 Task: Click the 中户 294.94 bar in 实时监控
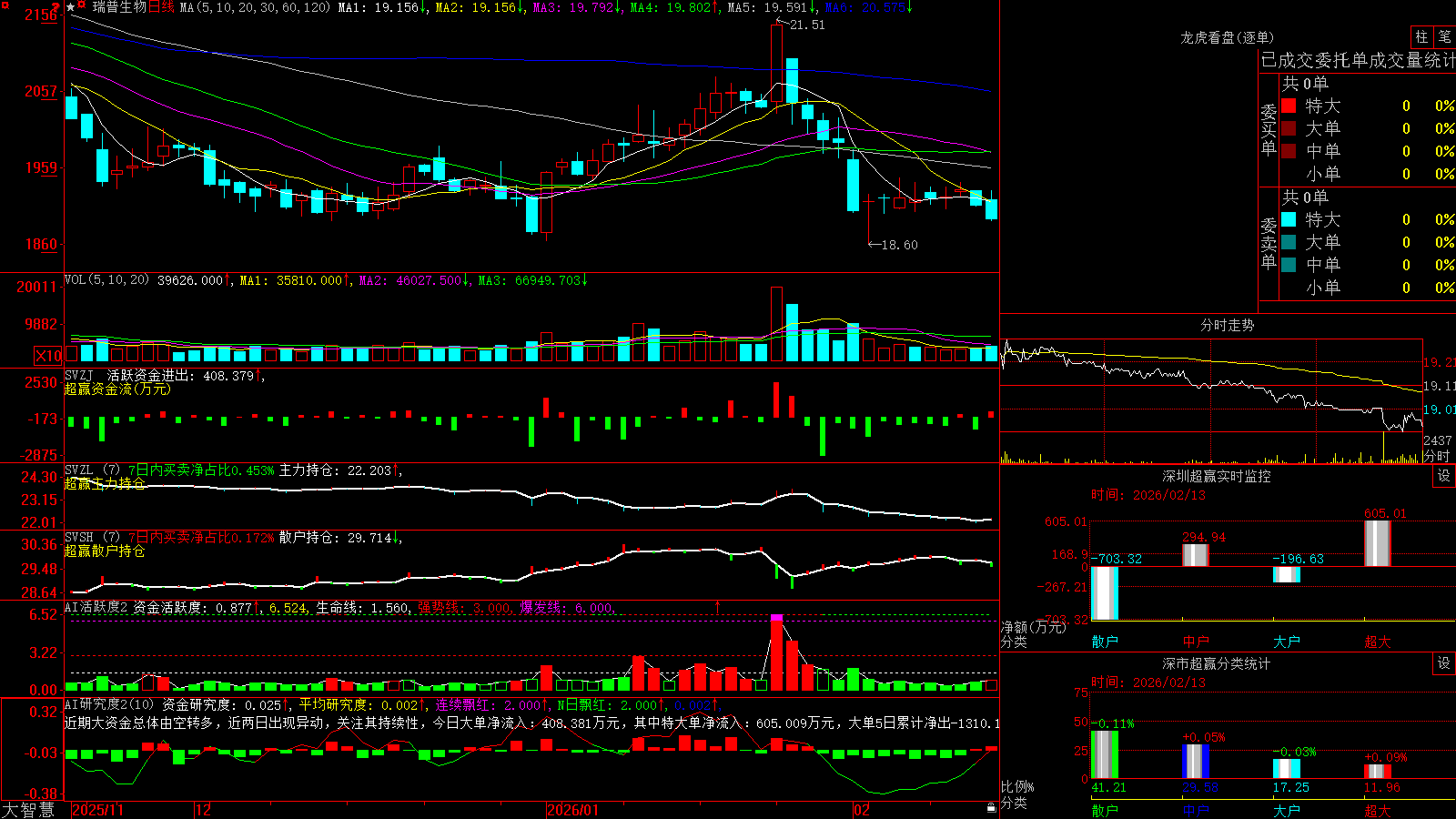coord(1196,555)
